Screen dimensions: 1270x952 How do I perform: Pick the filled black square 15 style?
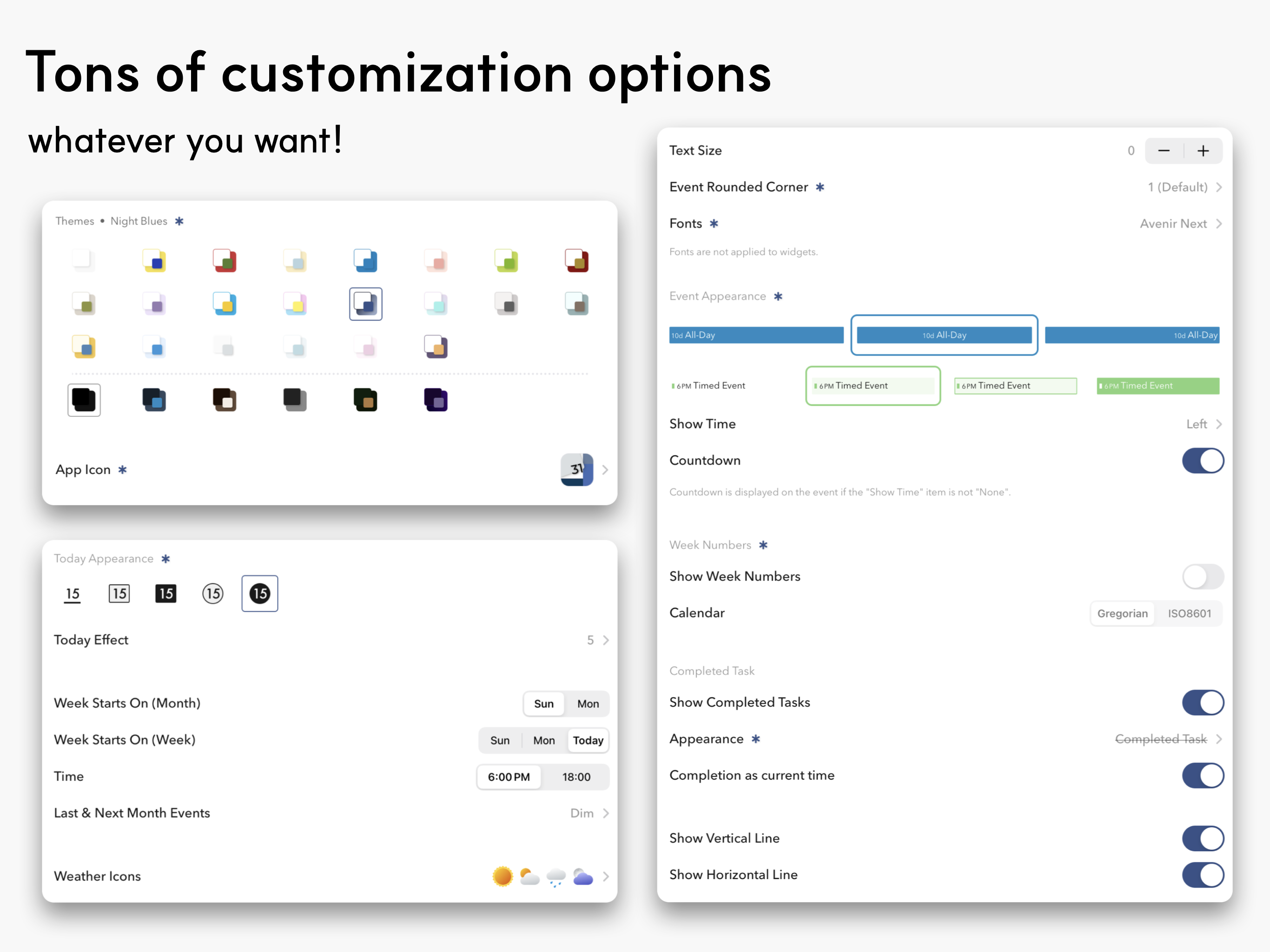tap(166, 594)
